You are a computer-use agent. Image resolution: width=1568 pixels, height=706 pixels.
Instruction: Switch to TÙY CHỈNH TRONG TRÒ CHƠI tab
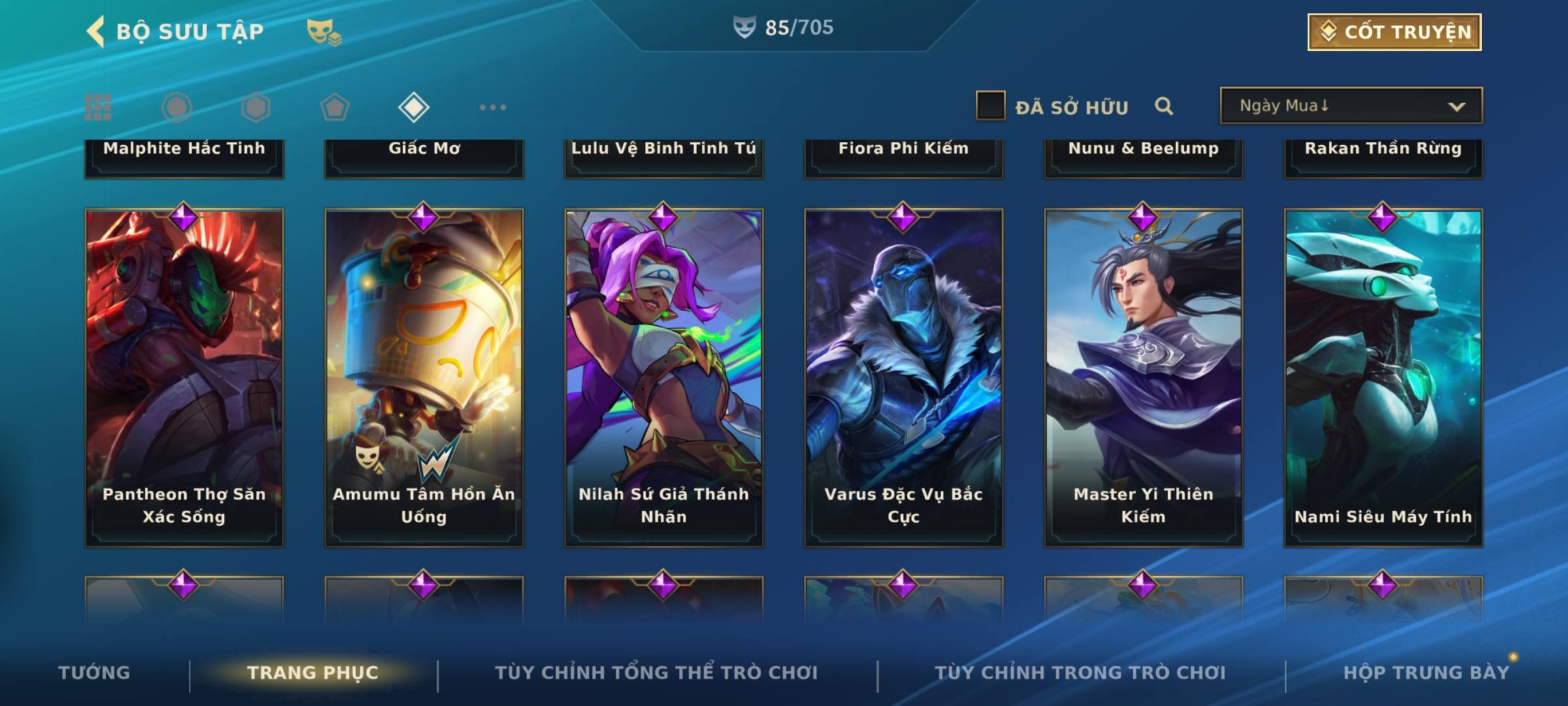coord(1080,672)
